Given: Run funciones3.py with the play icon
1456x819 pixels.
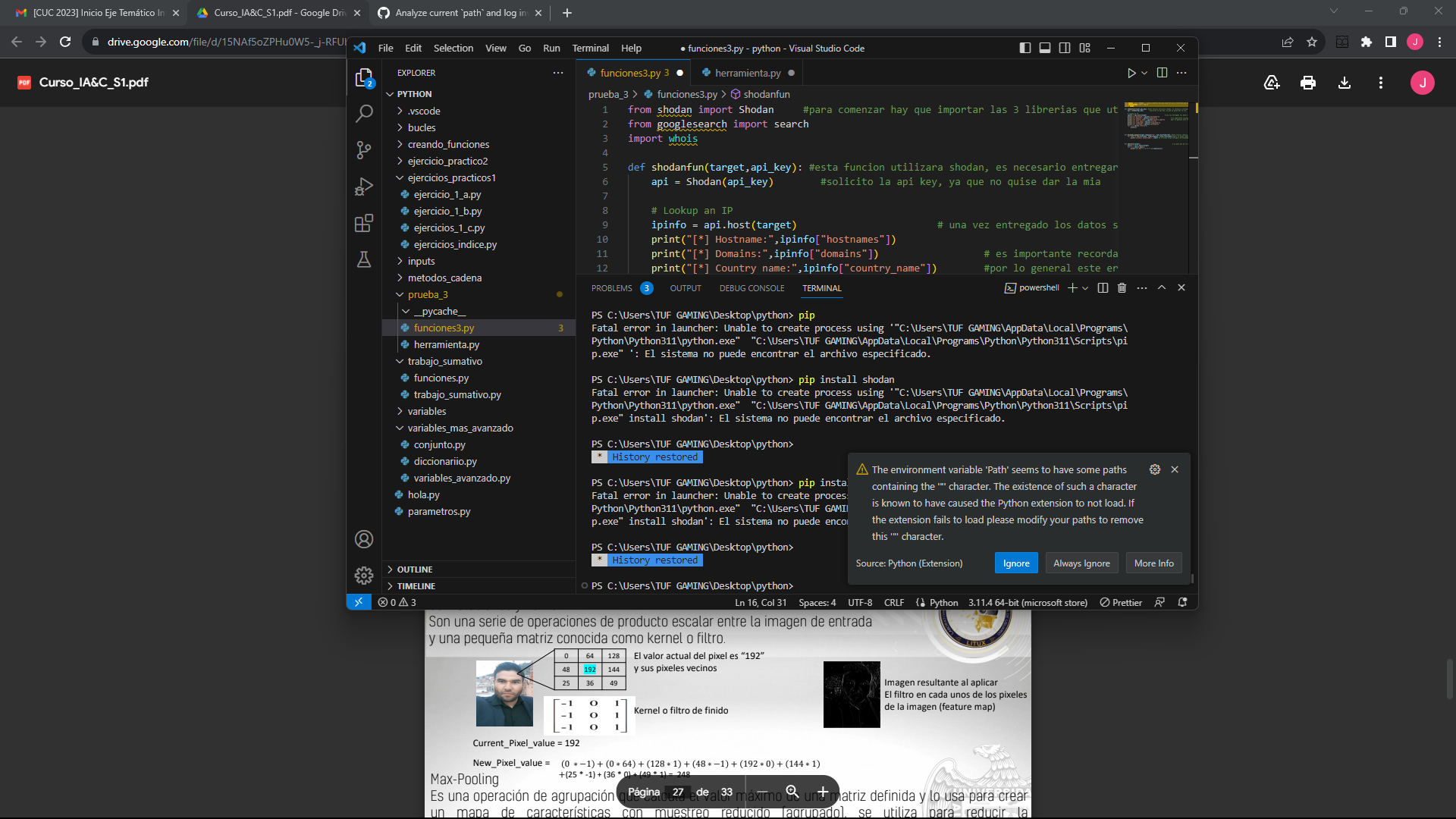Looking at the screenshot, I should 1131,73.
